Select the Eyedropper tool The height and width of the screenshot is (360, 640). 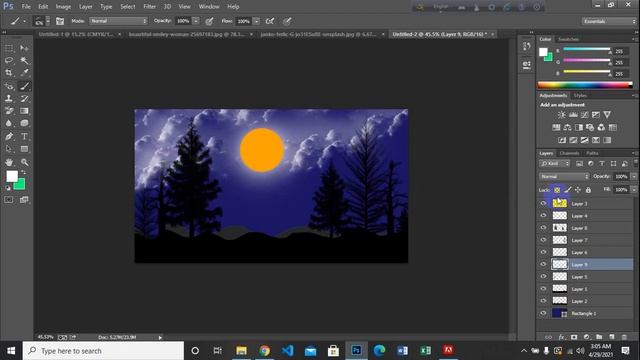pos(24,73)
